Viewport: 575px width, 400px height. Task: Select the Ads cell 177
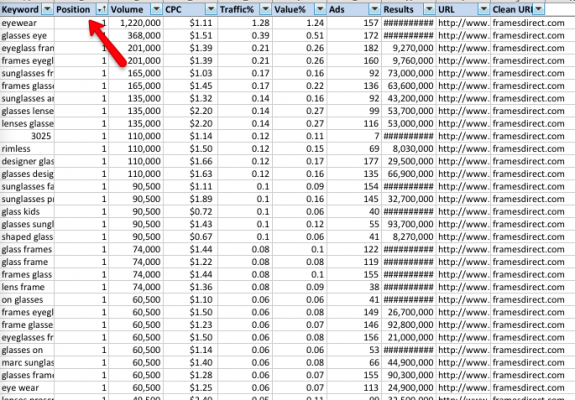click(x=354, y=161)
